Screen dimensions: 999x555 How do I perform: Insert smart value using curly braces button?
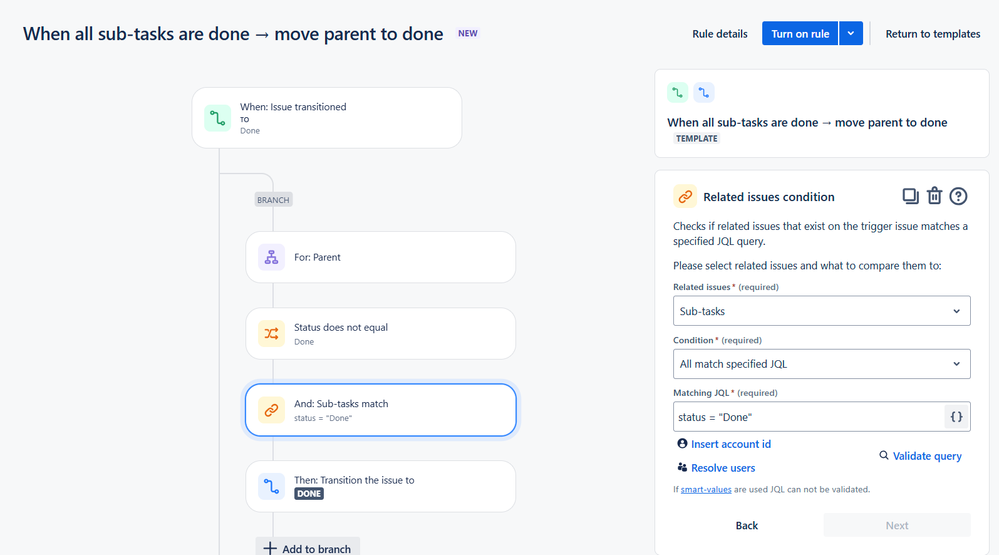point(956,417)
